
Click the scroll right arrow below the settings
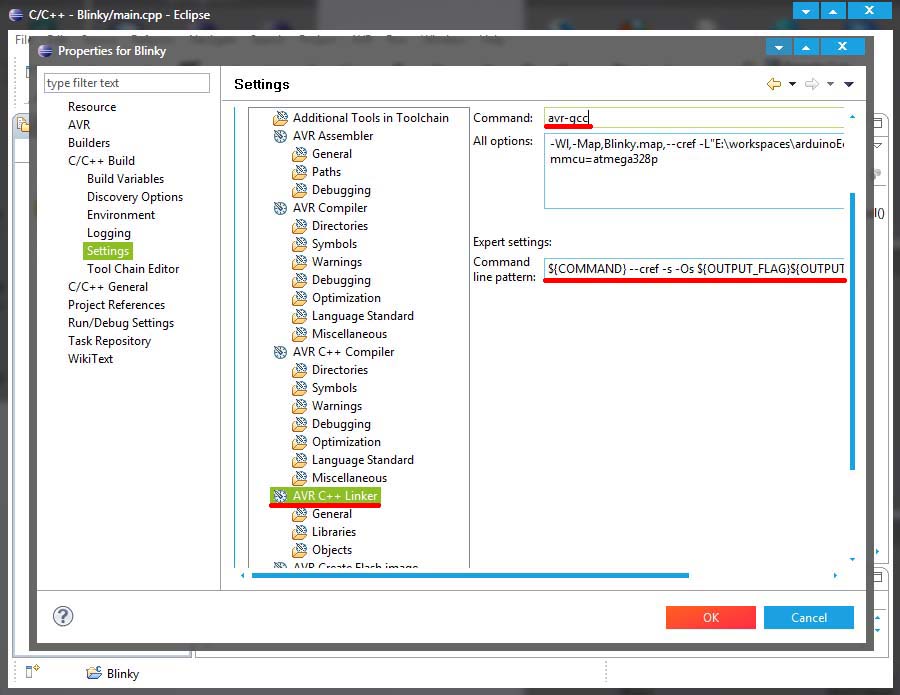point(835,575)
